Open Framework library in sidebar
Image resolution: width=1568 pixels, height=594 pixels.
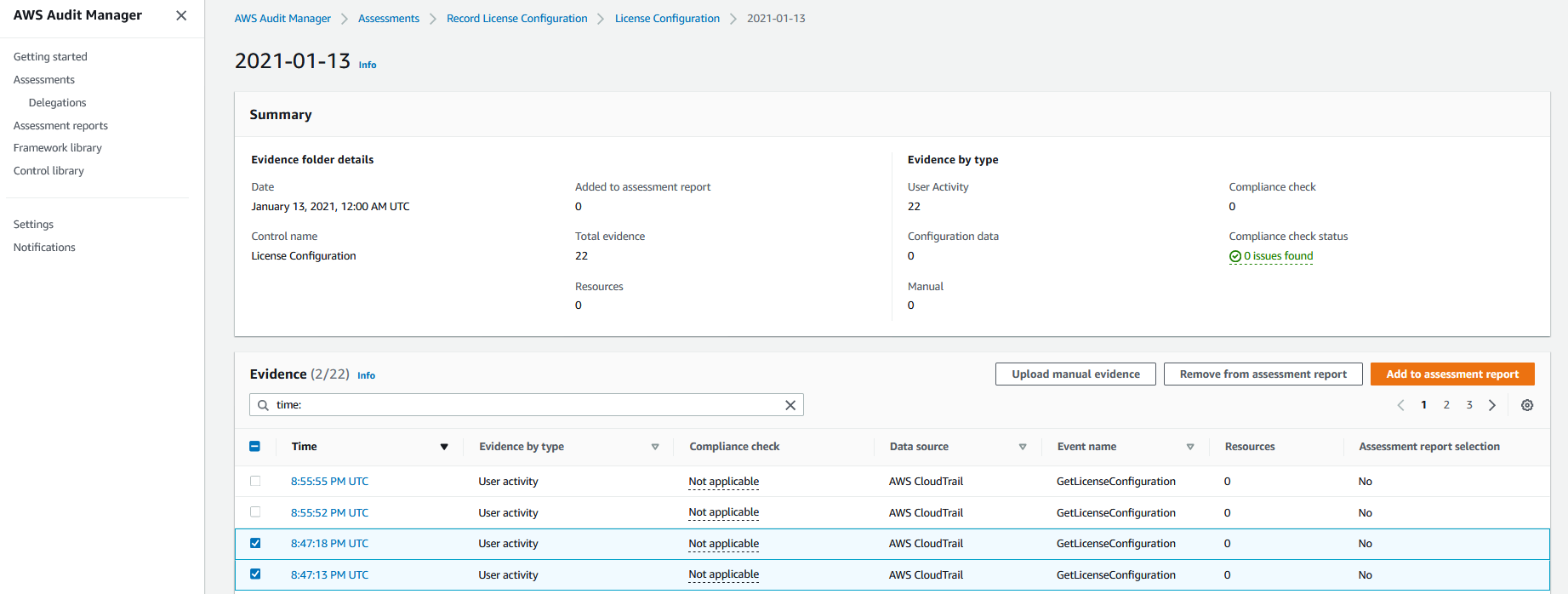(58, 148)
